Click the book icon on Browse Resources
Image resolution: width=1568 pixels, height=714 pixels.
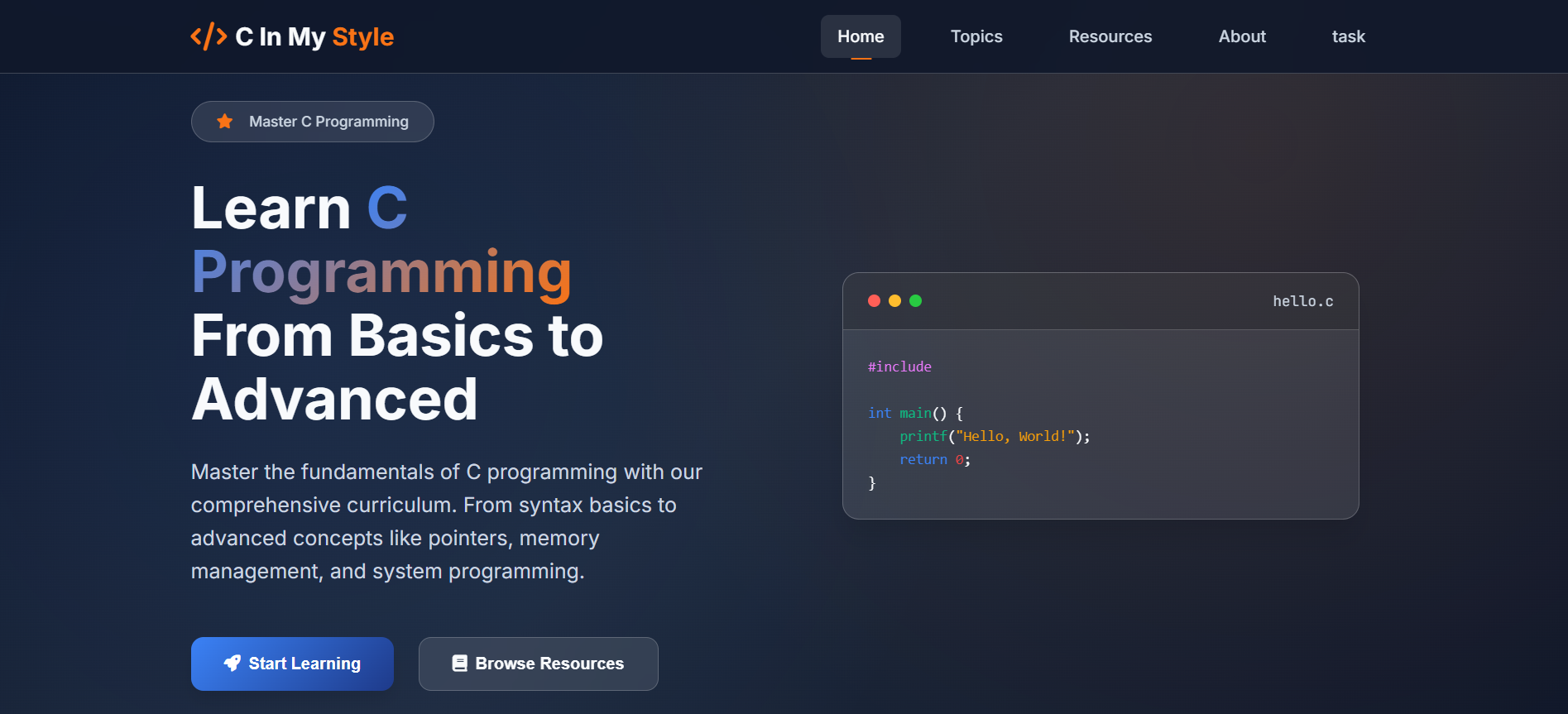point(459,664)
